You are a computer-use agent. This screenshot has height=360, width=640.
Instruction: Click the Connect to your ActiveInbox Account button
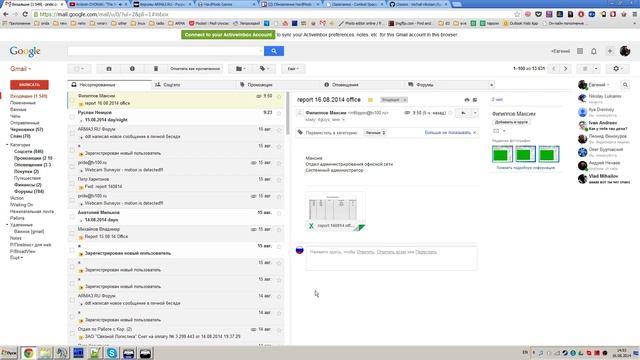(228, 35)
